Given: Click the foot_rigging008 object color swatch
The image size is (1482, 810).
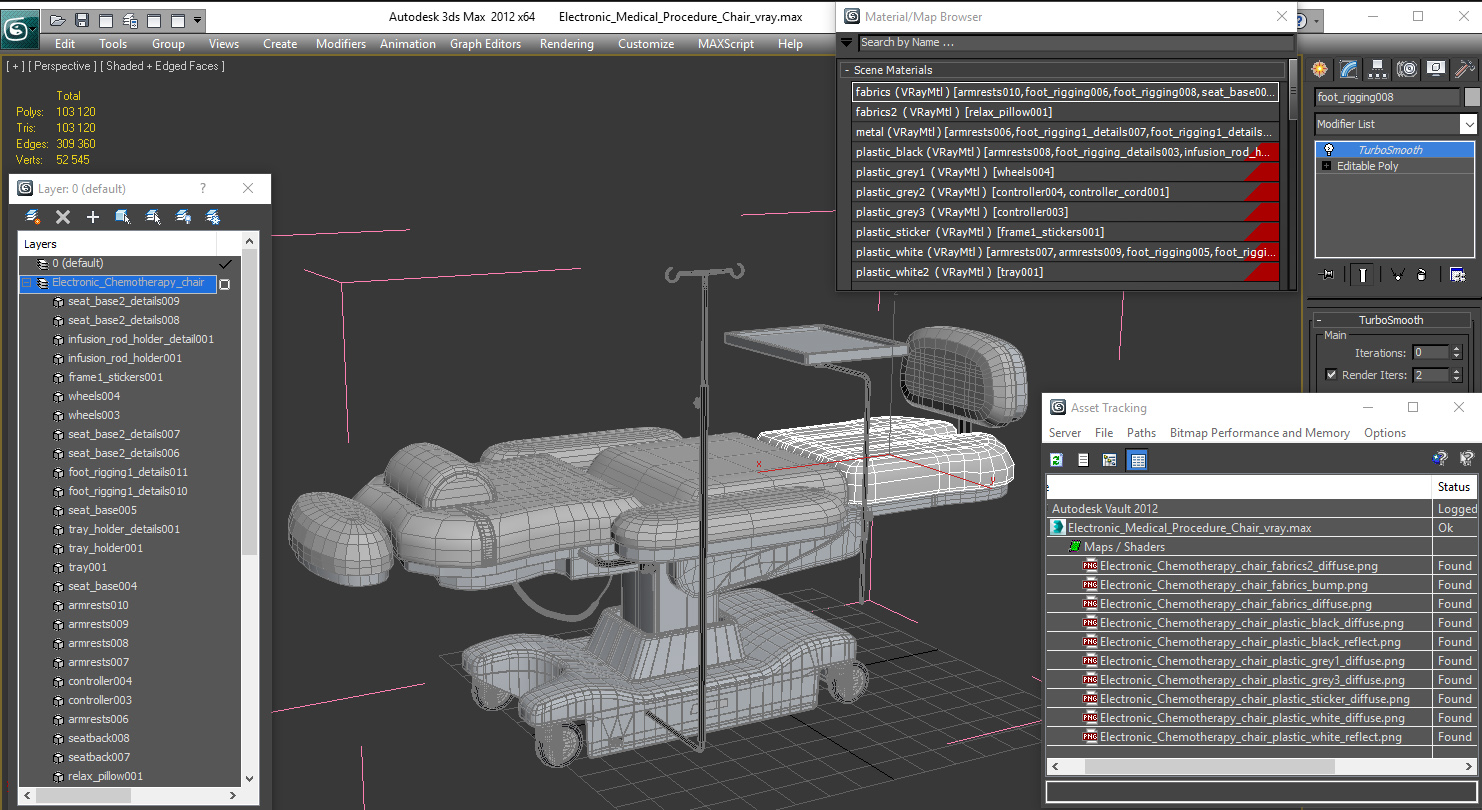Looking at the screenshot, I should coord(1472,97).
